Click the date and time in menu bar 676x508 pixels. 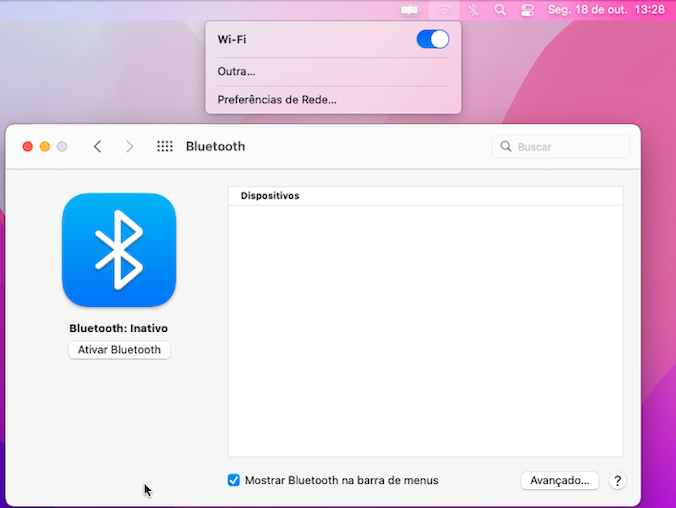606,9
